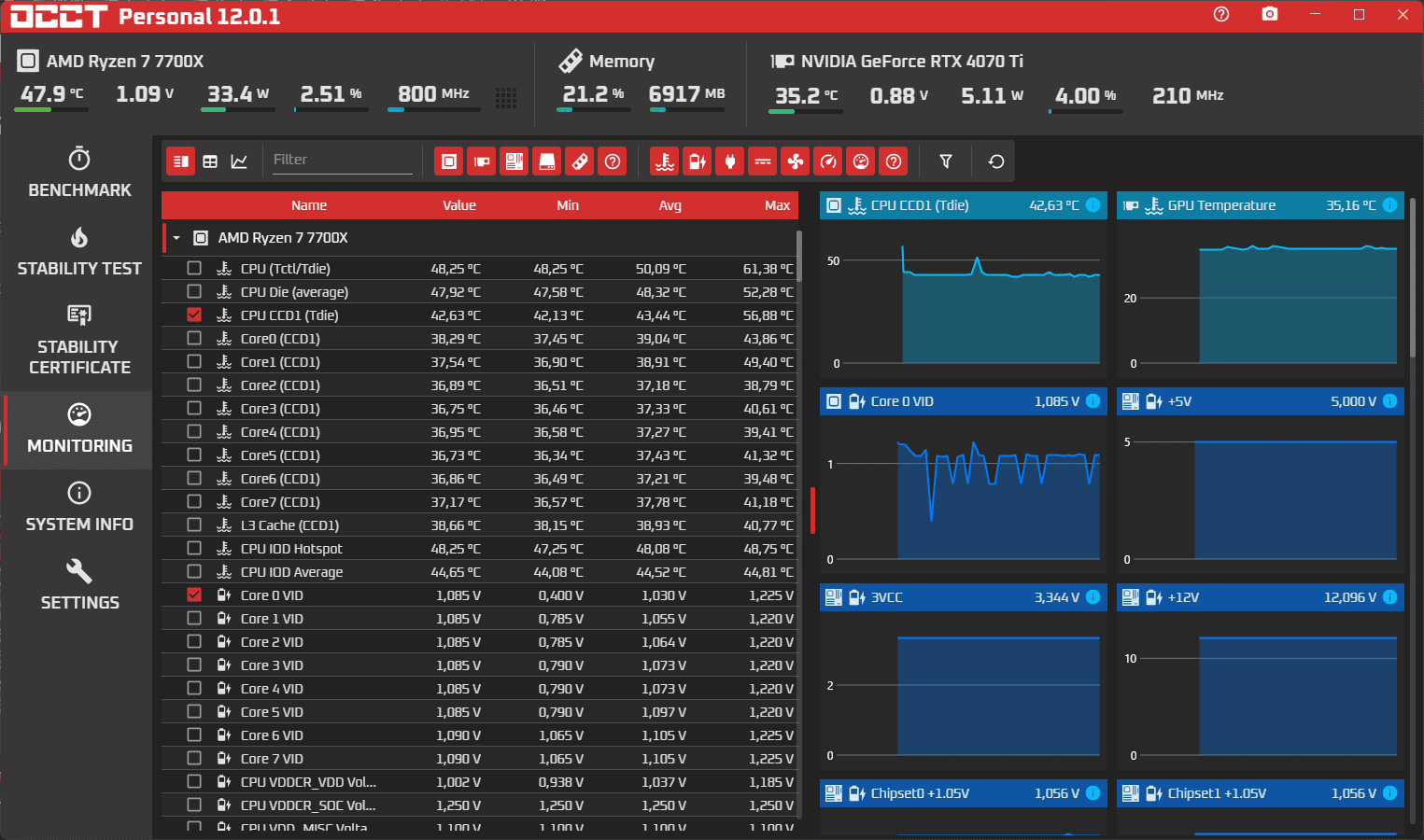Open info for the +12V graph
Image resolution: width=1424 pixels, height=840 pixels.
pyautogui.click(x=1390, y=597)
